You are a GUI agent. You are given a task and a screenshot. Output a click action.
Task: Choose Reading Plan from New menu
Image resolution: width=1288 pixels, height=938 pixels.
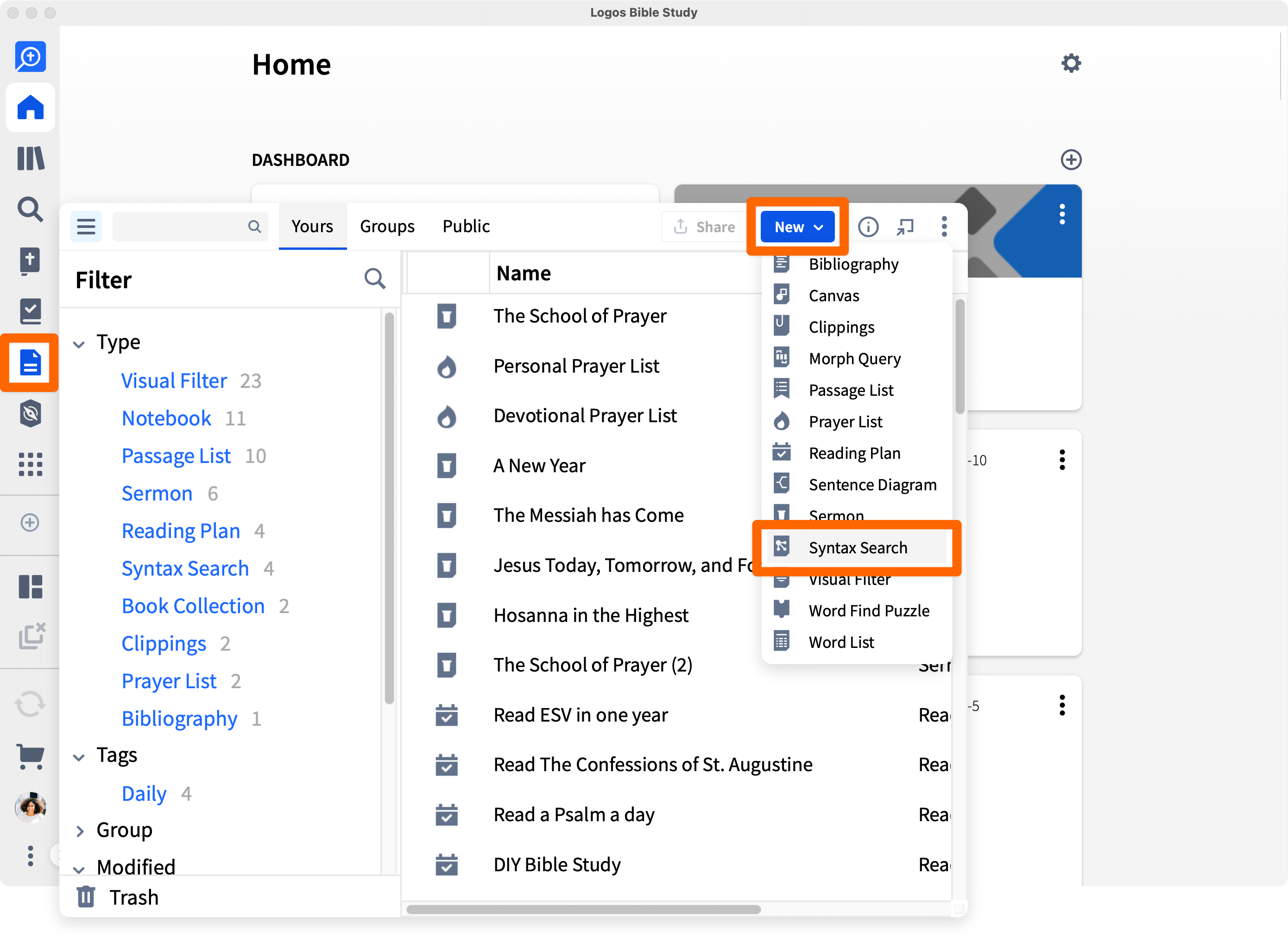pyautogui.click(x=857, y=453)
